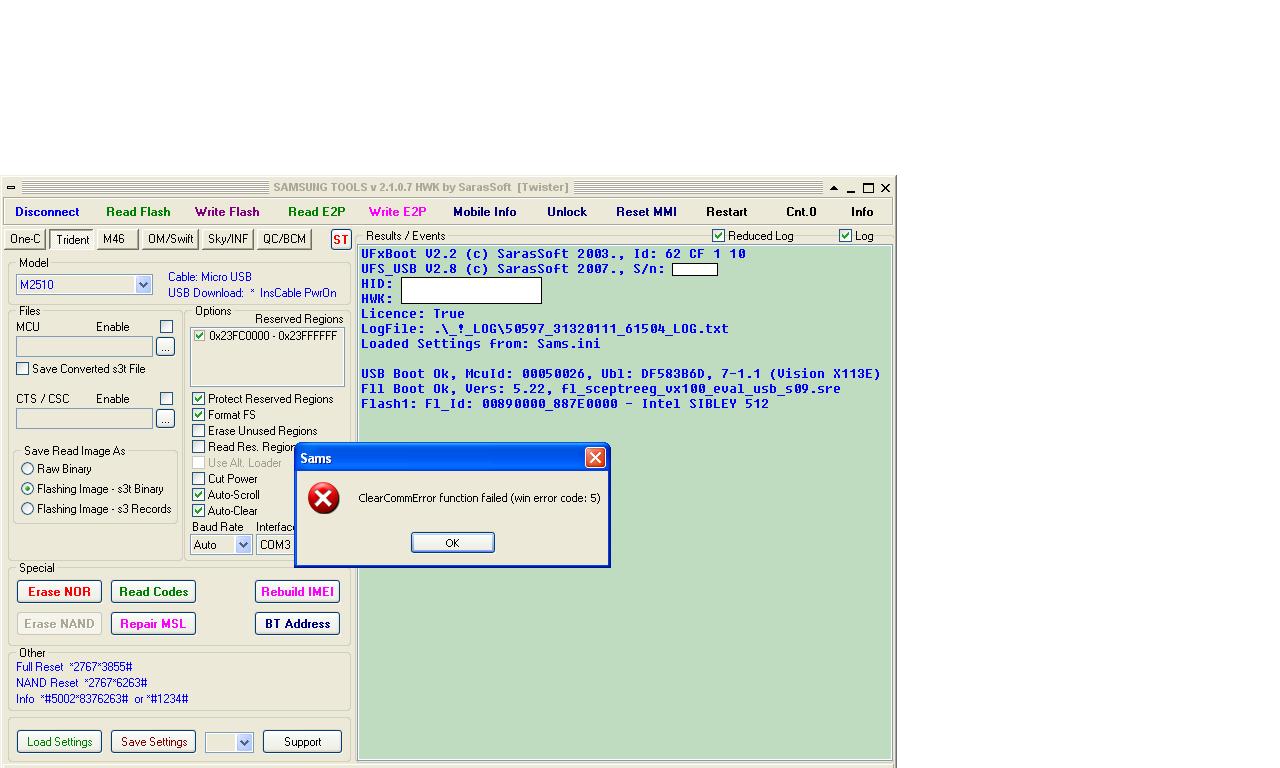Click the Support button

click(x=302, y=742)
